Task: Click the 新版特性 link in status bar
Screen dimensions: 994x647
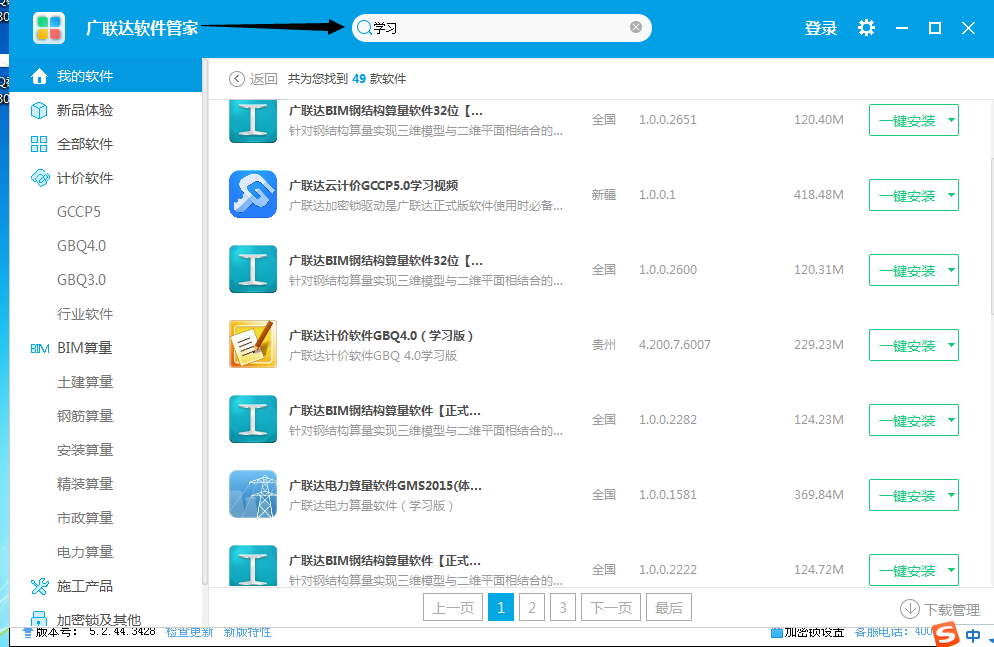Action: coord(247,632)
